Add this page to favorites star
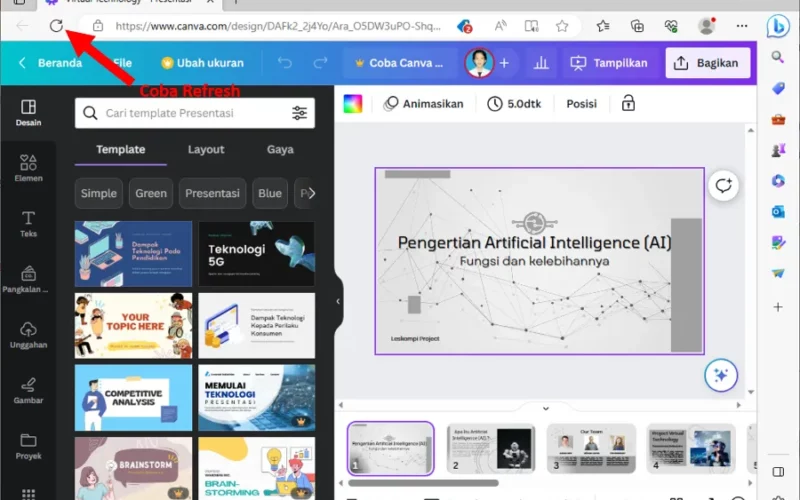The width and height of the screenshot is (800, 500). pos(562,26)
